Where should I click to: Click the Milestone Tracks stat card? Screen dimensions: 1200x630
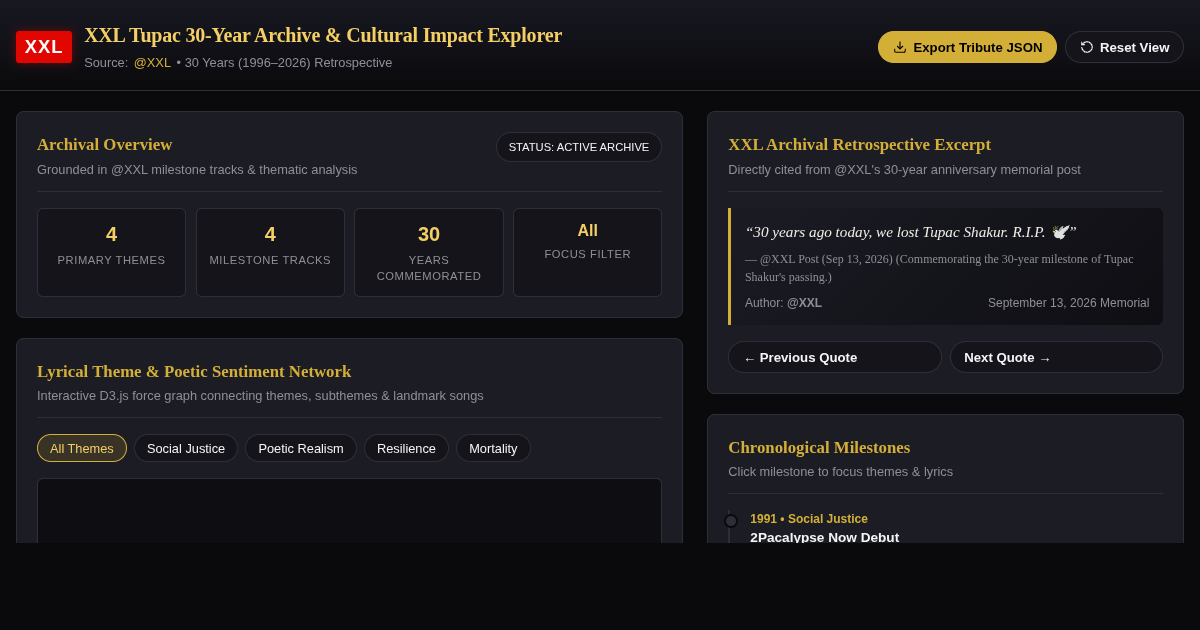(x=270, y=252)
